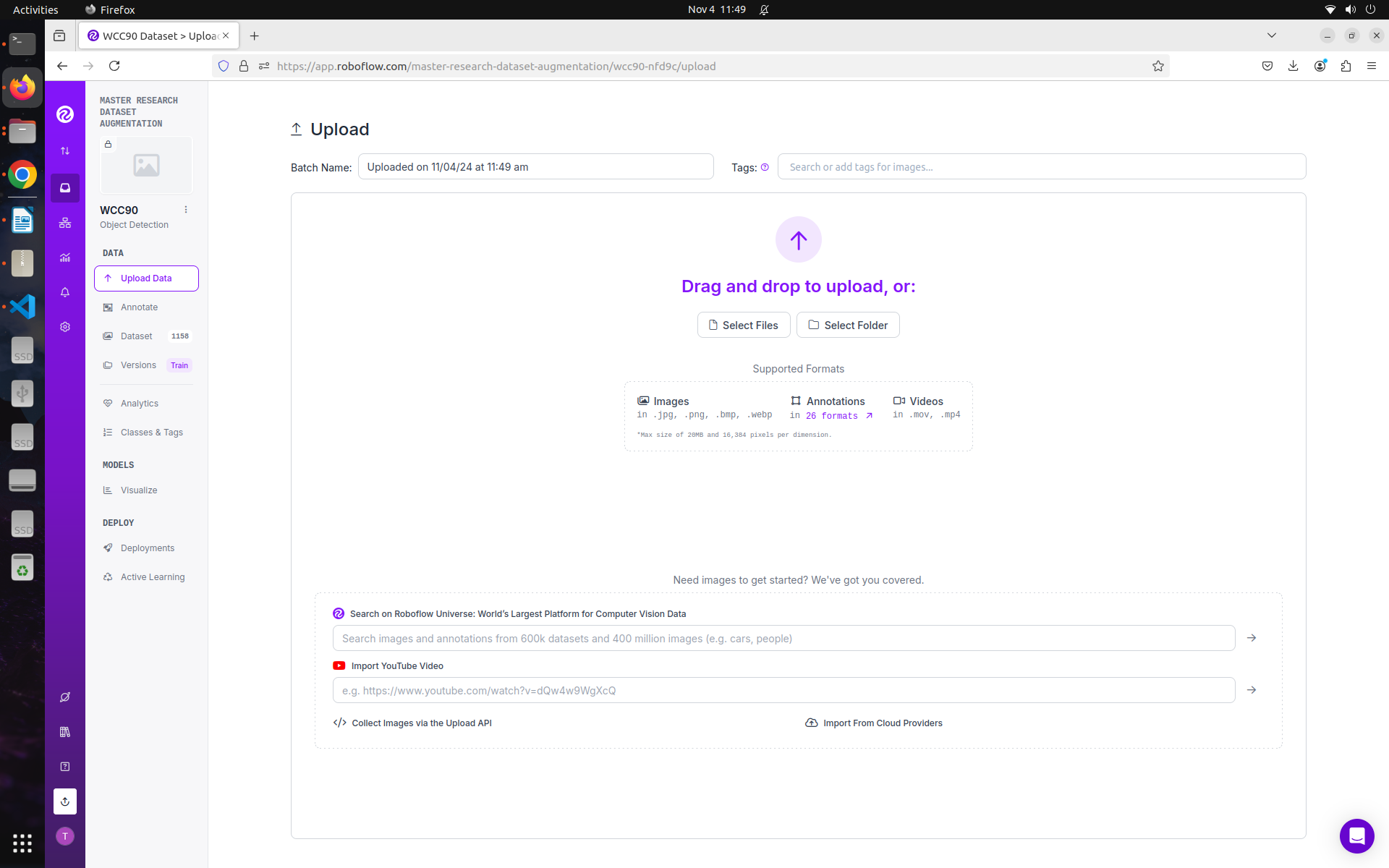Open the notifications bell in the purple sidebar
1389x868 pixels.
click(65, 292)
